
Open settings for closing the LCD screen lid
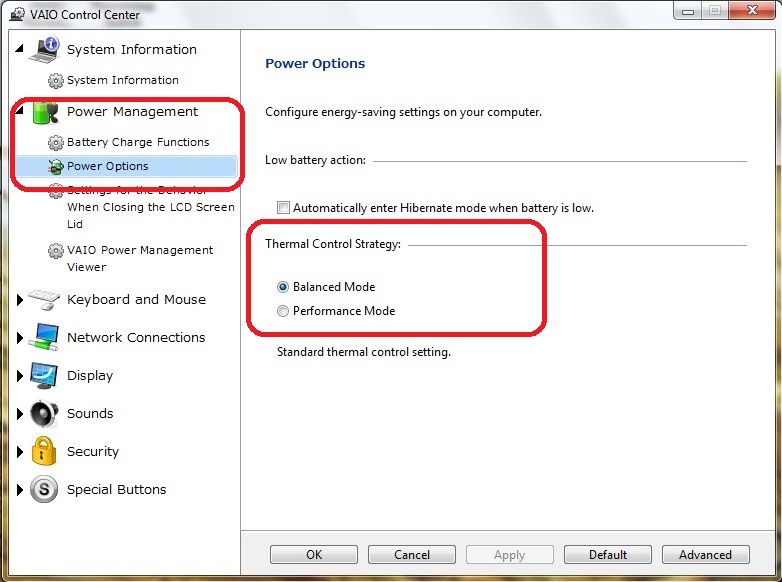(x=151, y=207)
